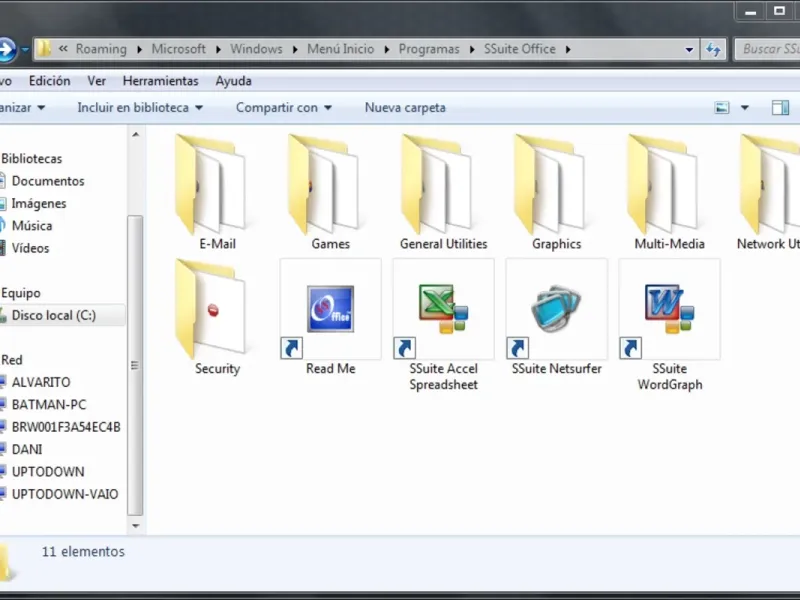800x600 pixels.
Task: Open network computer DANI
Action: pos(27,449)
